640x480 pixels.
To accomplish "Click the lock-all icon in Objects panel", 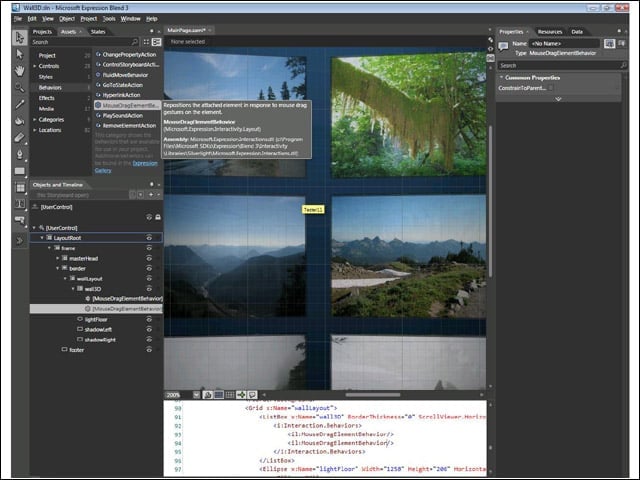I will [x=158, y=217].
